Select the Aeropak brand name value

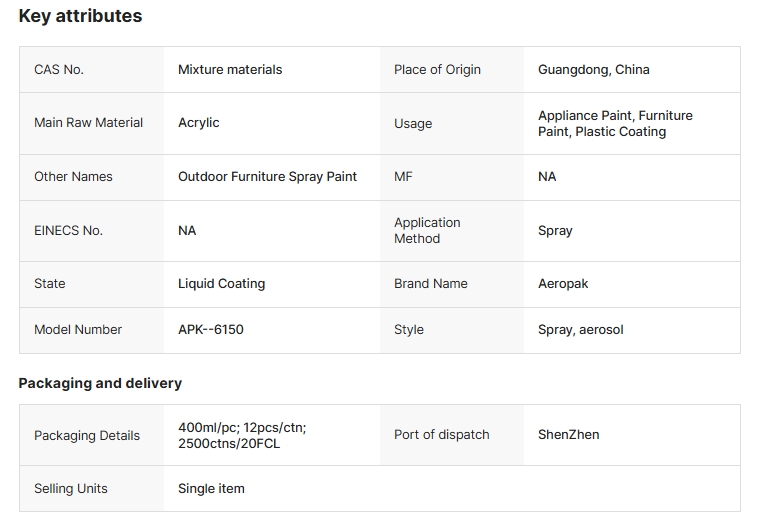tap(562, 284)
